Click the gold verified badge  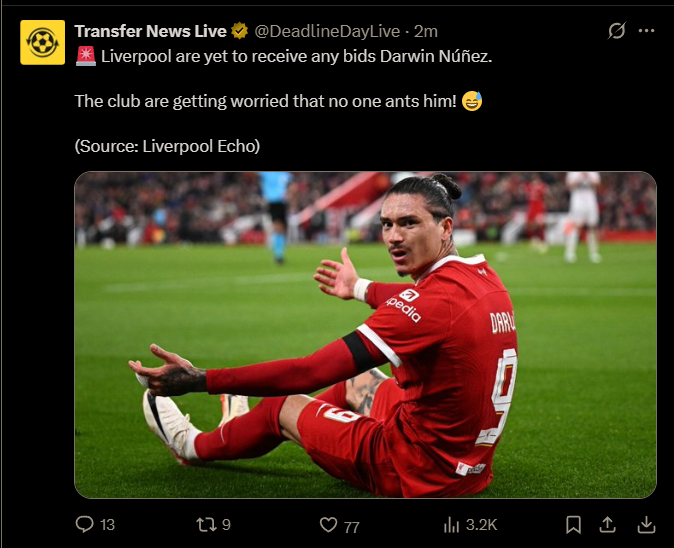click(239, 31)
